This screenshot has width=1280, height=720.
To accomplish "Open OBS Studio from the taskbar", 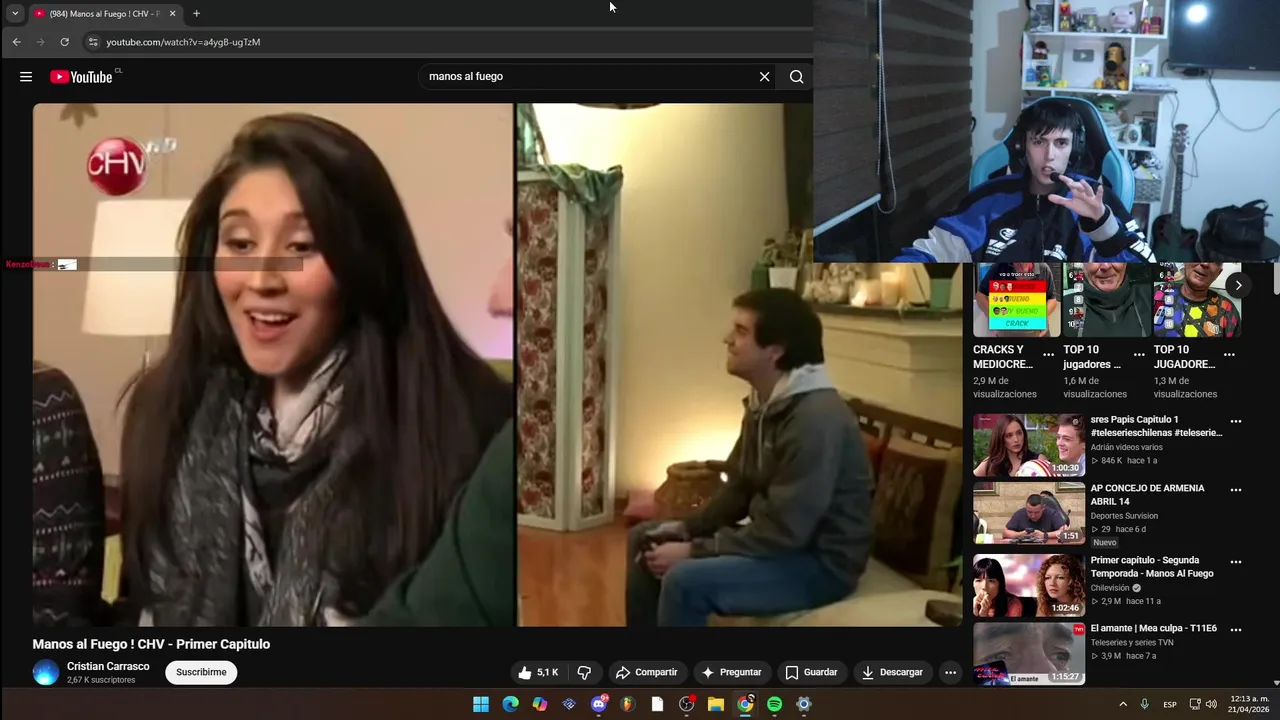I will pos(687,704).
